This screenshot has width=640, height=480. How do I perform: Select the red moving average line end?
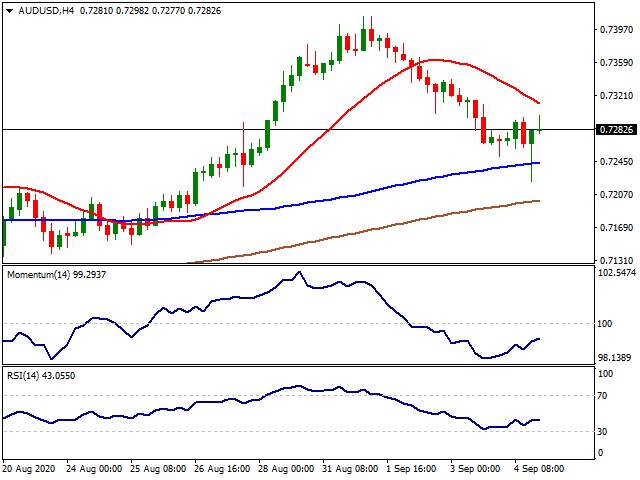point(538,102)
